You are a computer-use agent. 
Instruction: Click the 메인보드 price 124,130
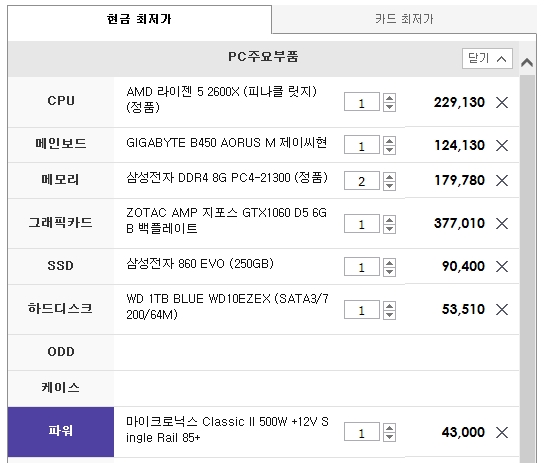pos(459,145)
